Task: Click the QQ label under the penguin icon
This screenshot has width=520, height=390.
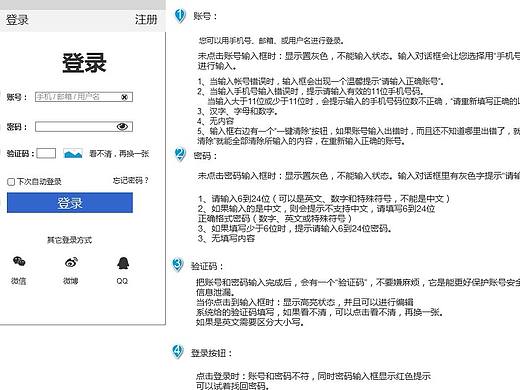Action: (122, 281)
